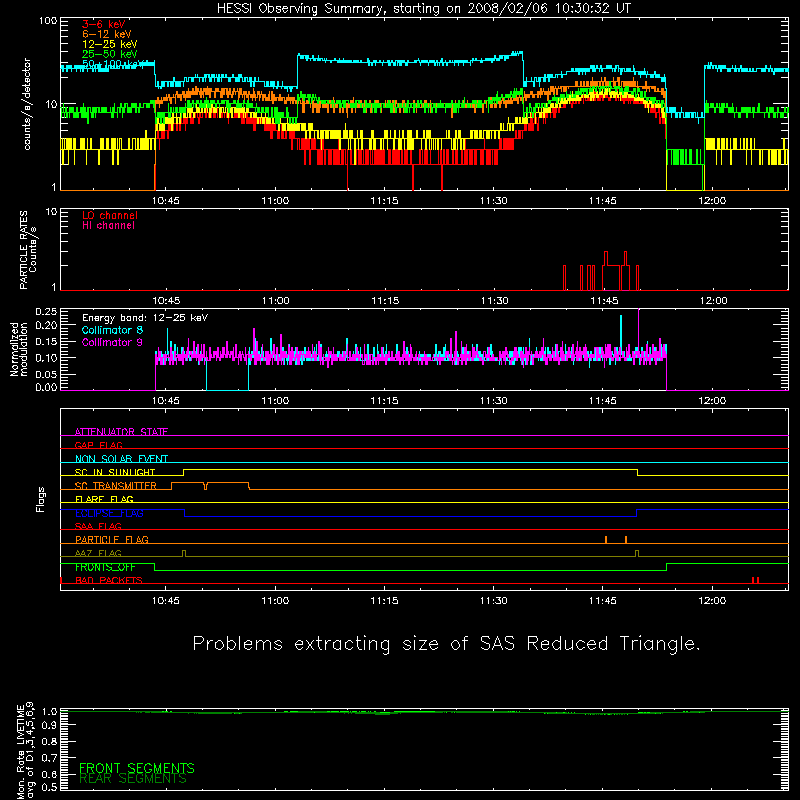Click the 12:00 tick under modulation plot
Screen dimensions: 800x800
(712, 401)
